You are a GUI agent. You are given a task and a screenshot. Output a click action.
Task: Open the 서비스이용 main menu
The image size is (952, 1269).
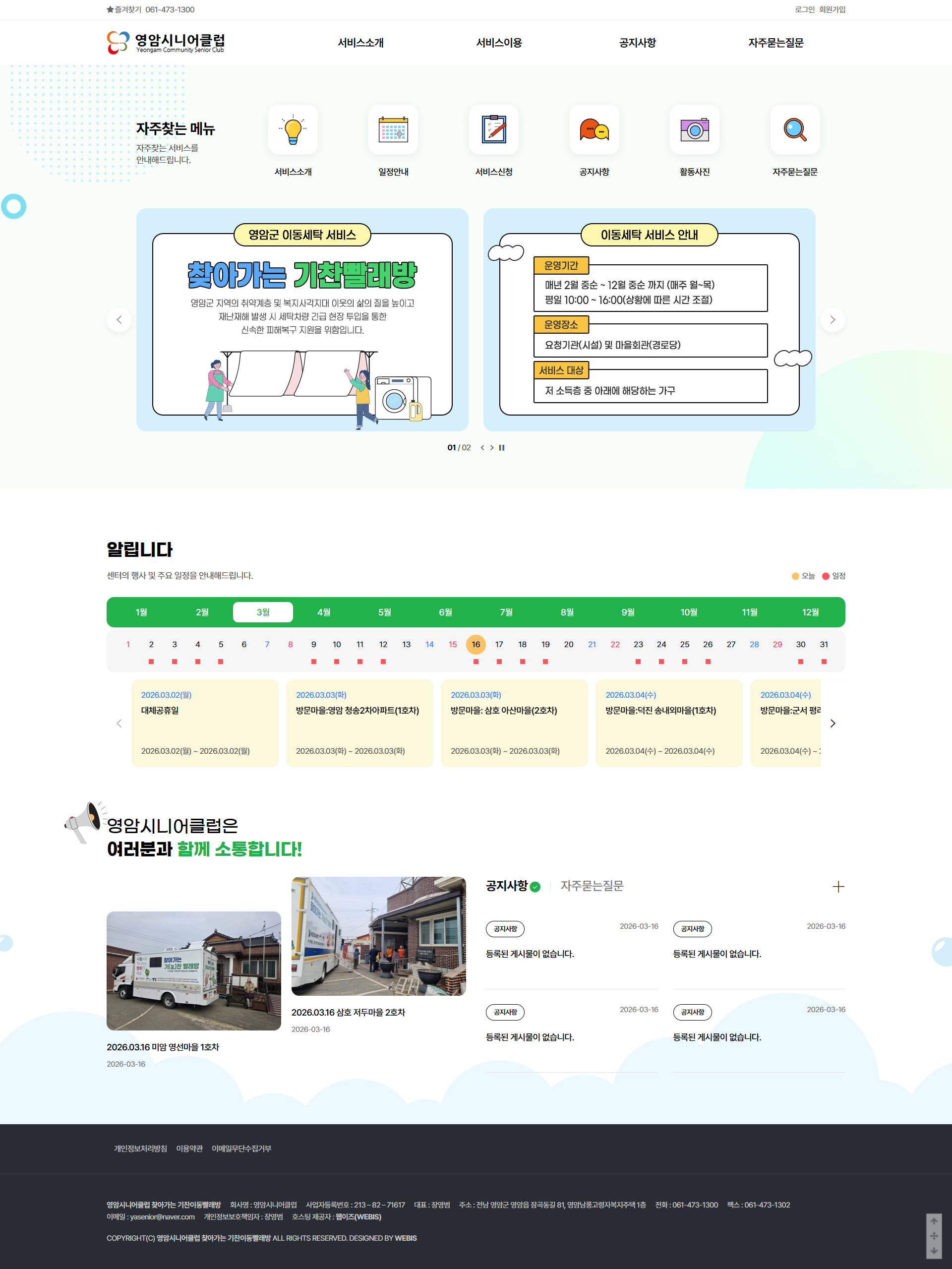499,43
